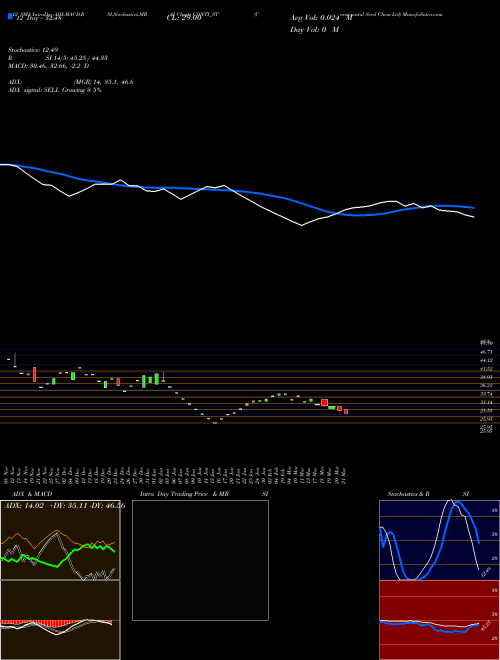
Task: Click the 'MACD: 39.46, 32.66, -2.2 D' line
Action: click(48, 66)
